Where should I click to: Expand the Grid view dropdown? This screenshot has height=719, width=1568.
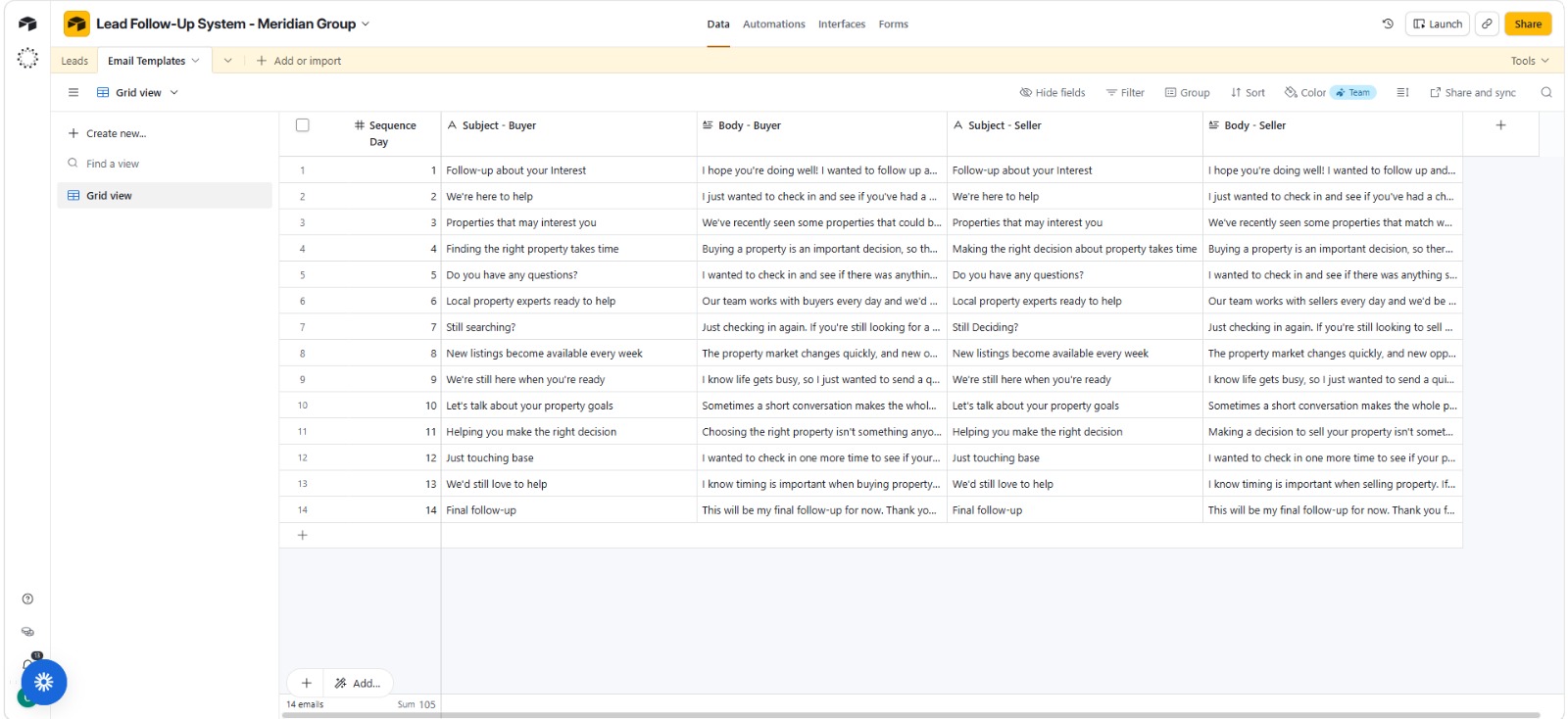coord(174,92)
